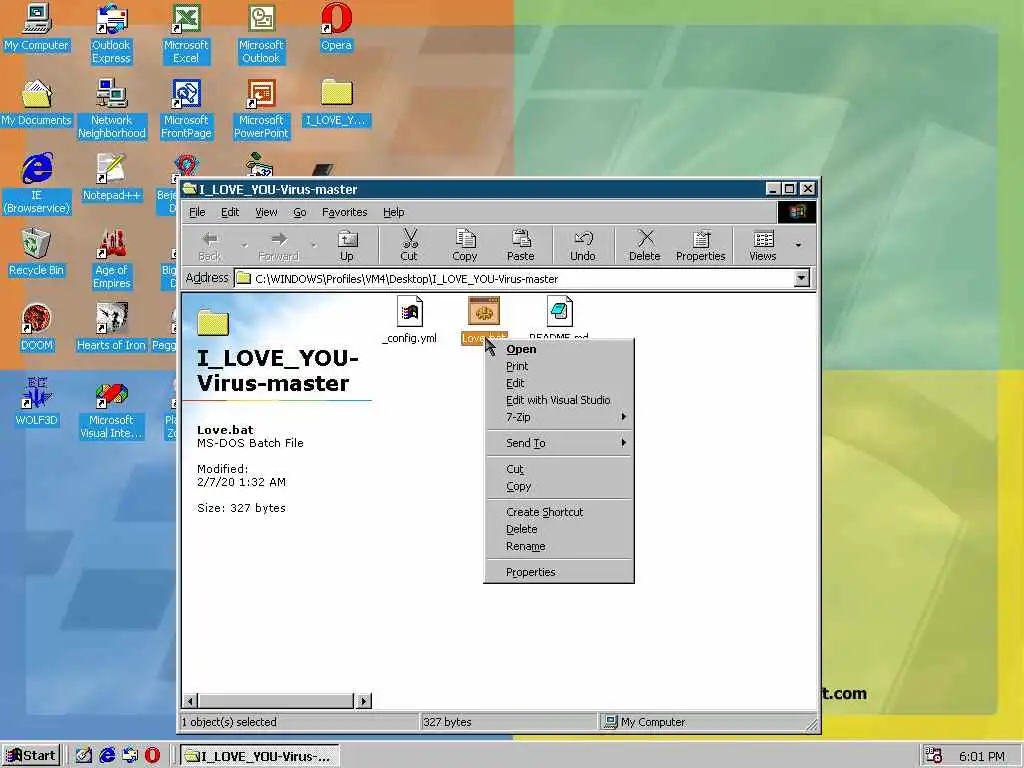Viewport: 1024px width, 768px height.
Task: Choose Rename in context menu
Action: pyautogui.click(x=559, y=546)
